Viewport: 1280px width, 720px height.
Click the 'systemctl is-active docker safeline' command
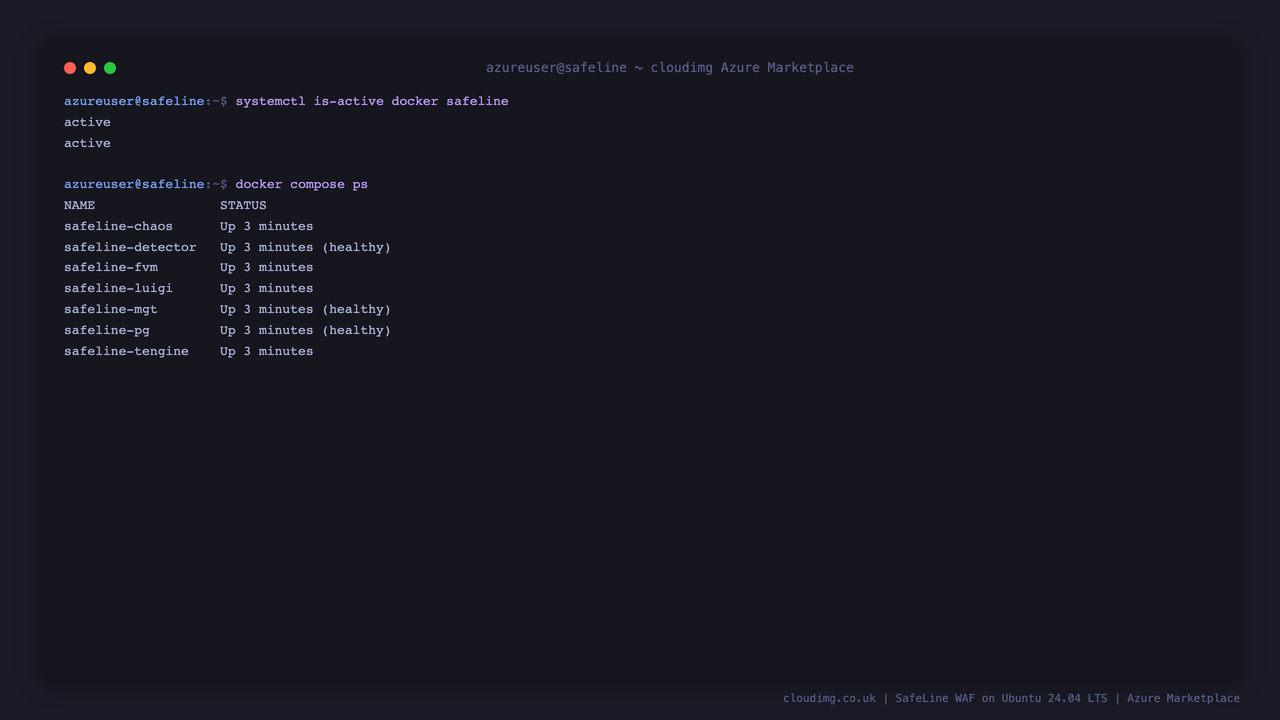click(x=372, y=101)
